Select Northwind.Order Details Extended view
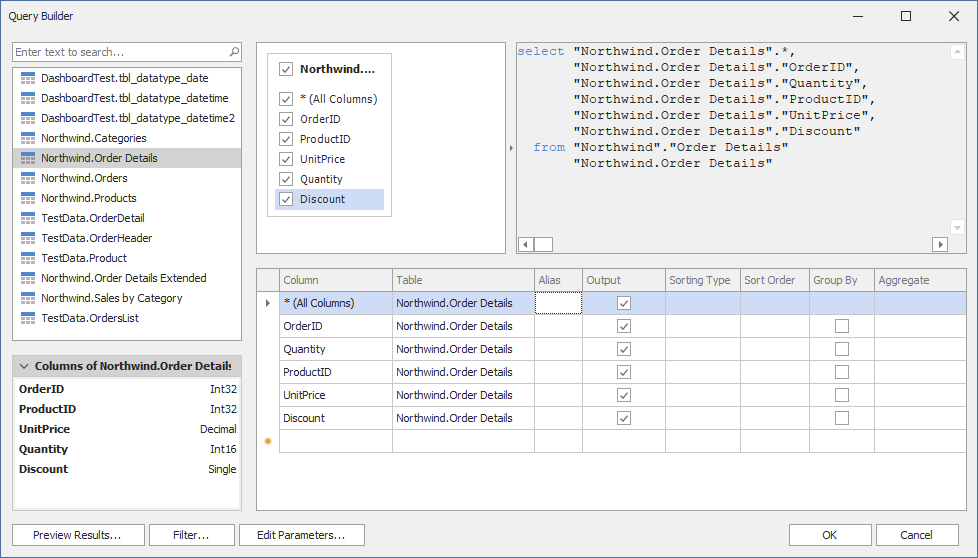The height and width of the screenshot is (558, 978). tap(127, 277)
